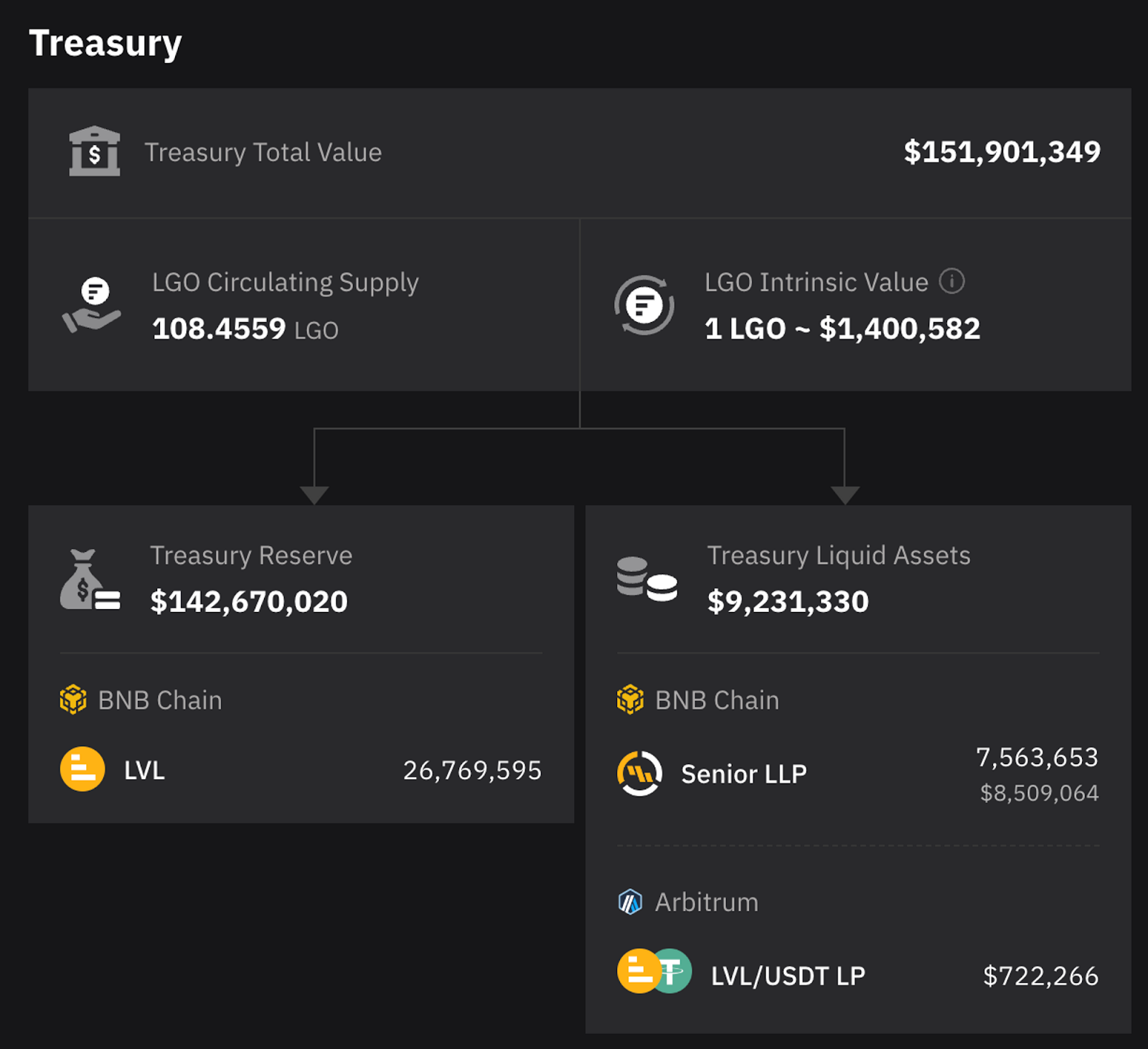Click the LVL/USDT LP pair icon
This screenshot has width=1148, height=1049.
[654, 972]
